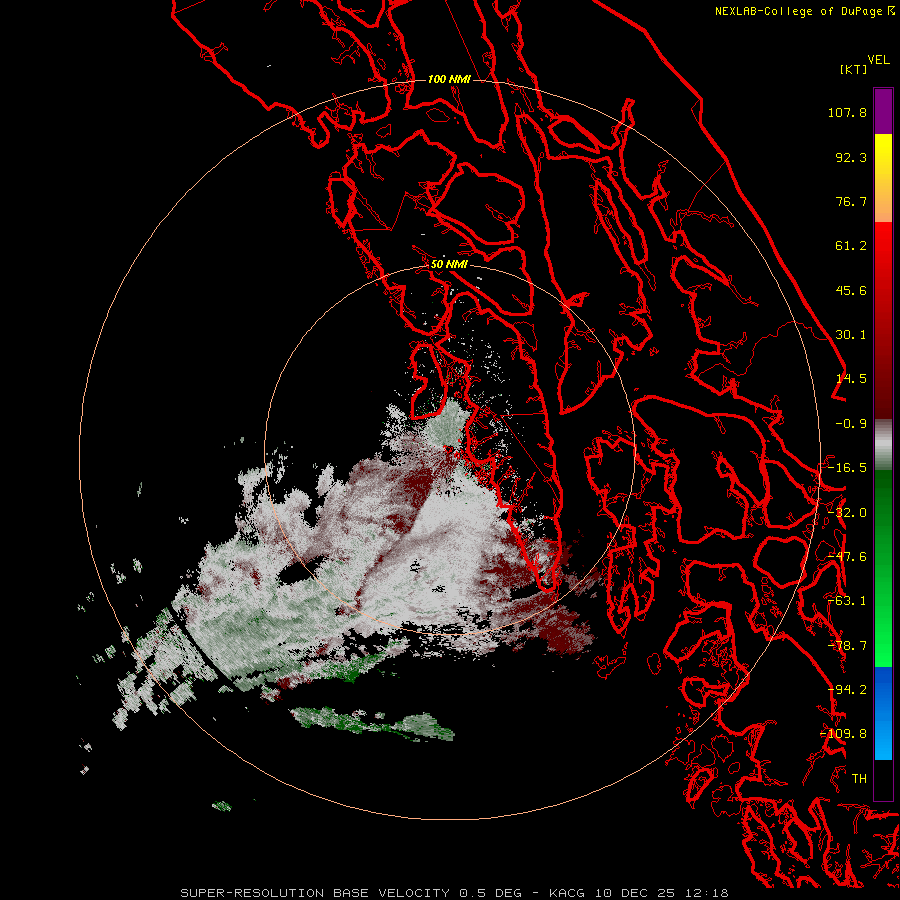Viewport: 900px width, 900px height.
Task: Select the 45.6 scale label
Action: (851, 290)
